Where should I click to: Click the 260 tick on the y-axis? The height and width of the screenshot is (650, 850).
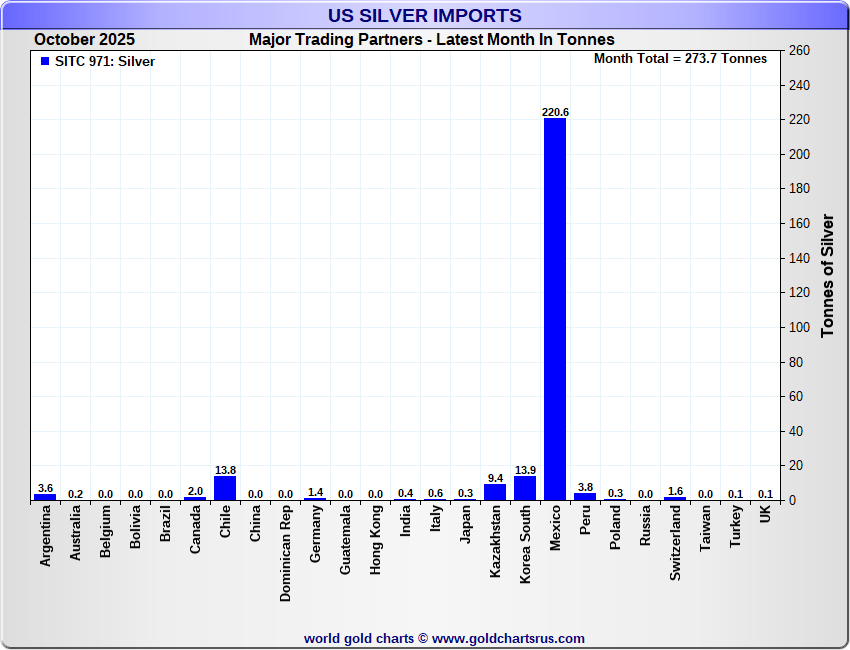click(799, 51)
